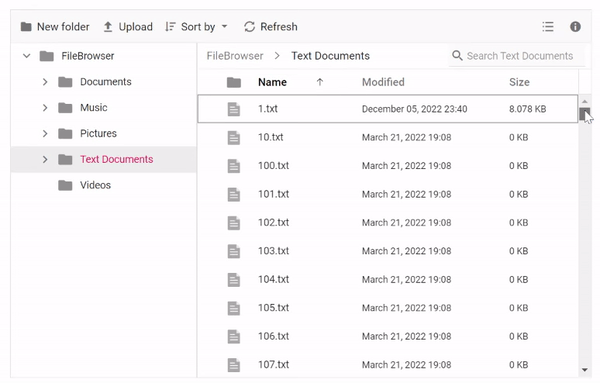Click the file icon of 102.txt

(234, 223)
